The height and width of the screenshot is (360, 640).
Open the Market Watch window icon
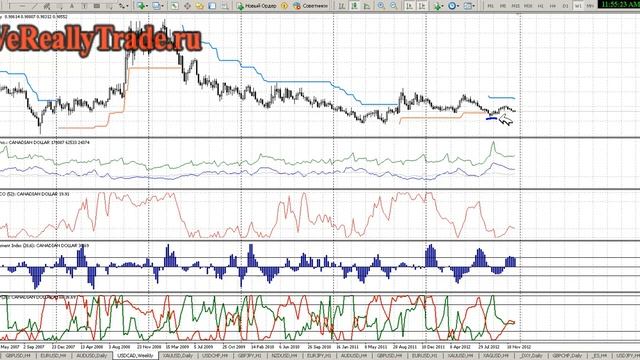174,6
